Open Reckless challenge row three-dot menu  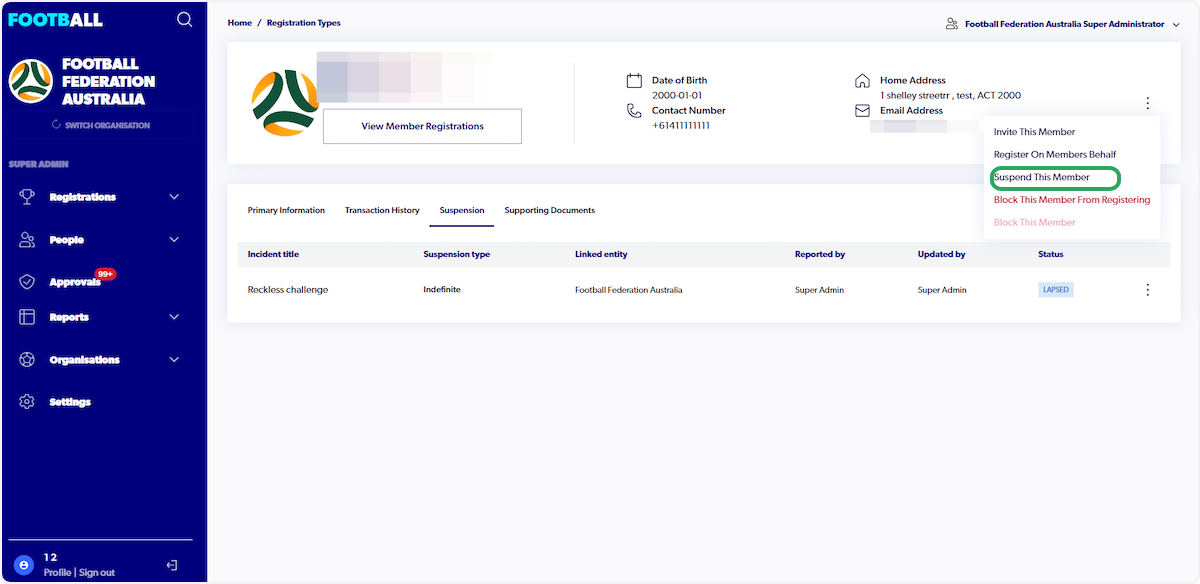(x=1148, y=290)
